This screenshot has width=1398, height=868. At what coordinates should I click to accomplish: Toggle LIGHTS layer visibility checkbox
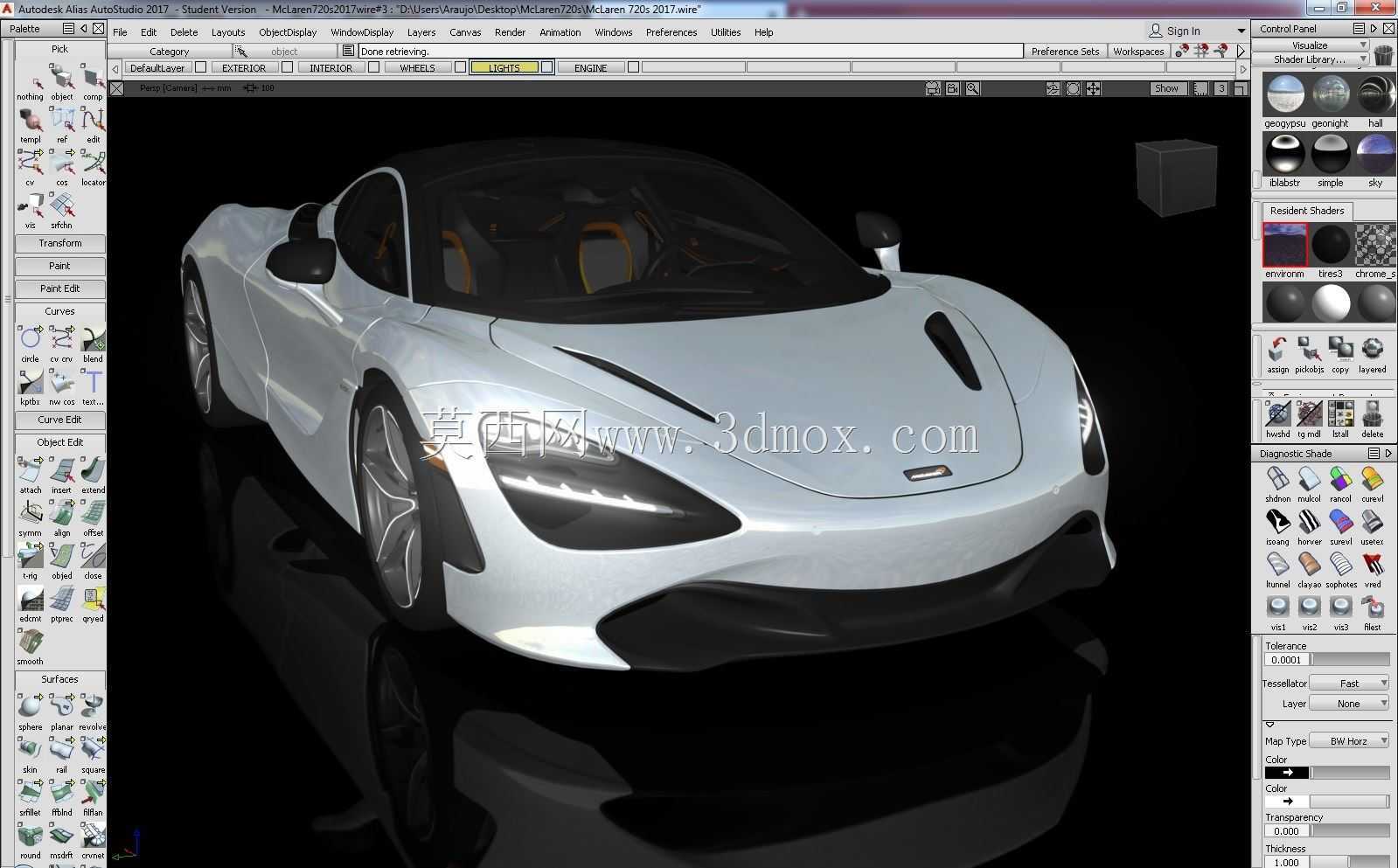tap(546, 67)
